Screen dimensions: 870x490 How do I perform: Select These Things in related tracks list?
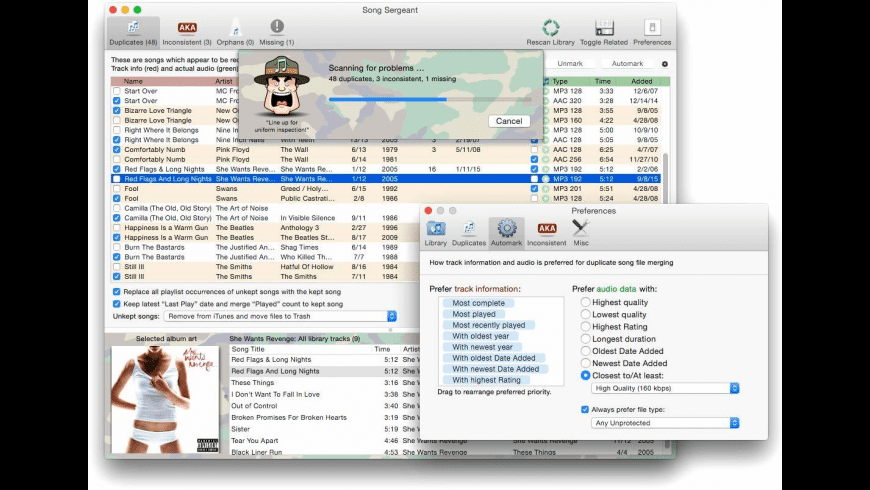(x=252, y=383)
